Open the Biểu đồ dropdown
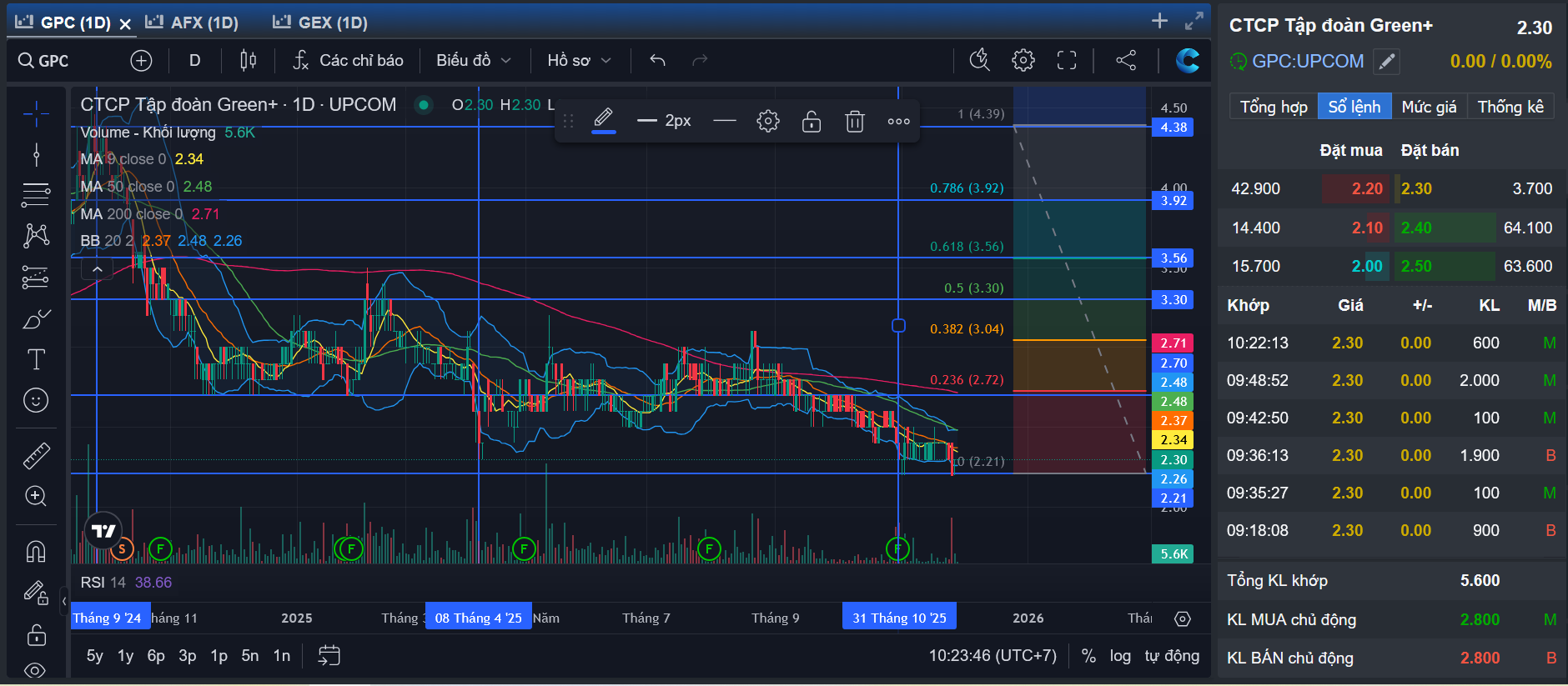Viewport: 1568px width, 686px height. [473, 60]
